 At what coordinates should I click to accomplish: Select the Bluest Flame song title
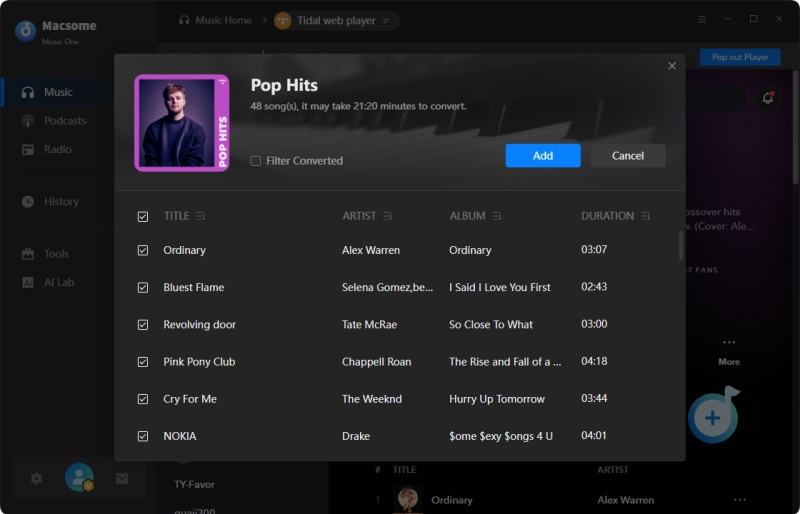(193, 287)
